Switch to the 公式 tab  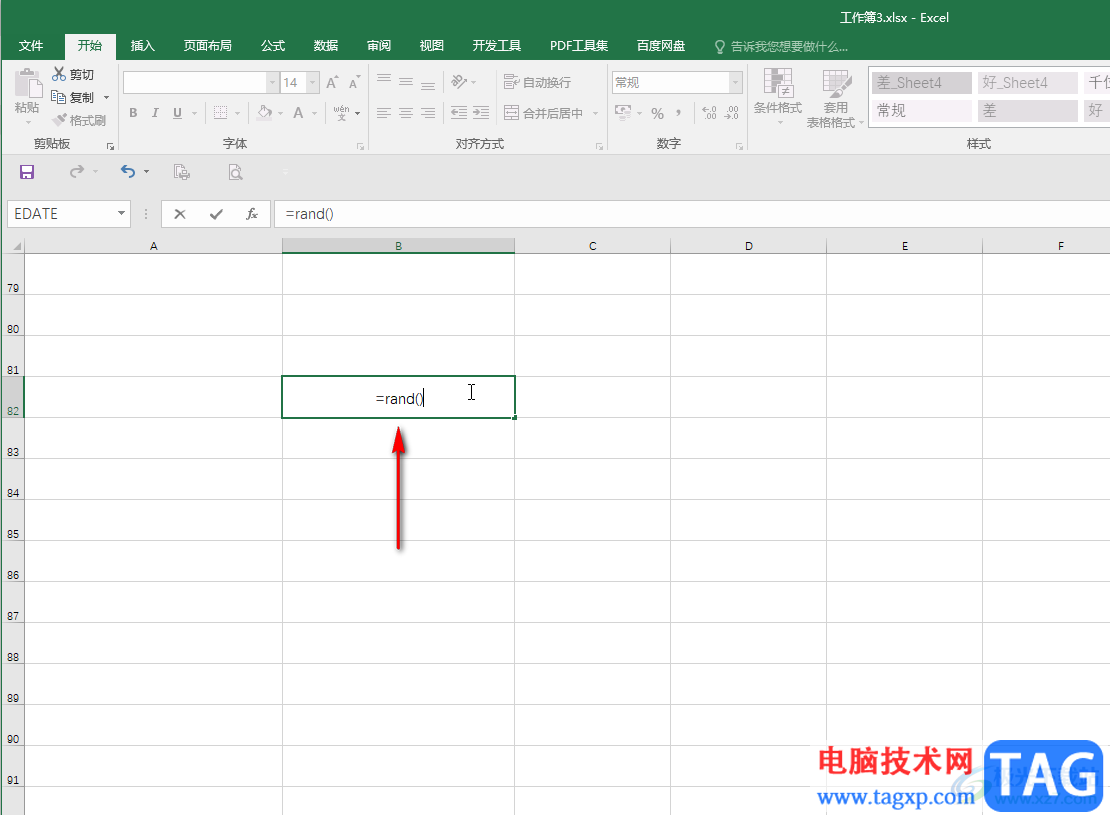(273, 46)
